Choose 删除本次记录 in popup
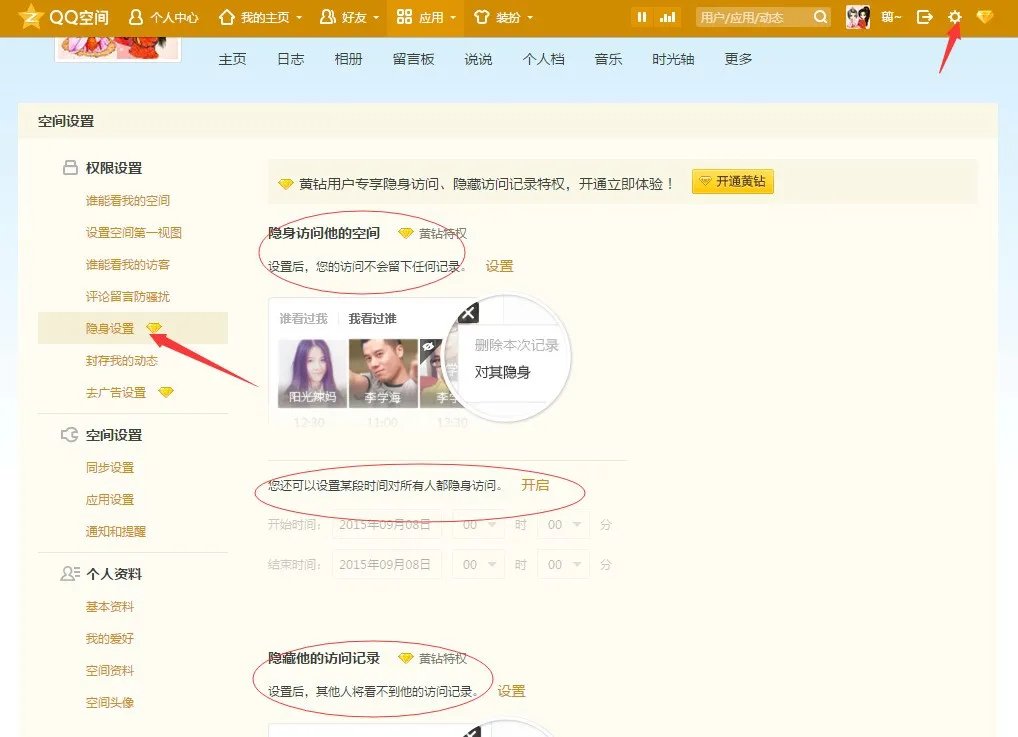Viewport: 1018px width, 737px height. (516, 345)
